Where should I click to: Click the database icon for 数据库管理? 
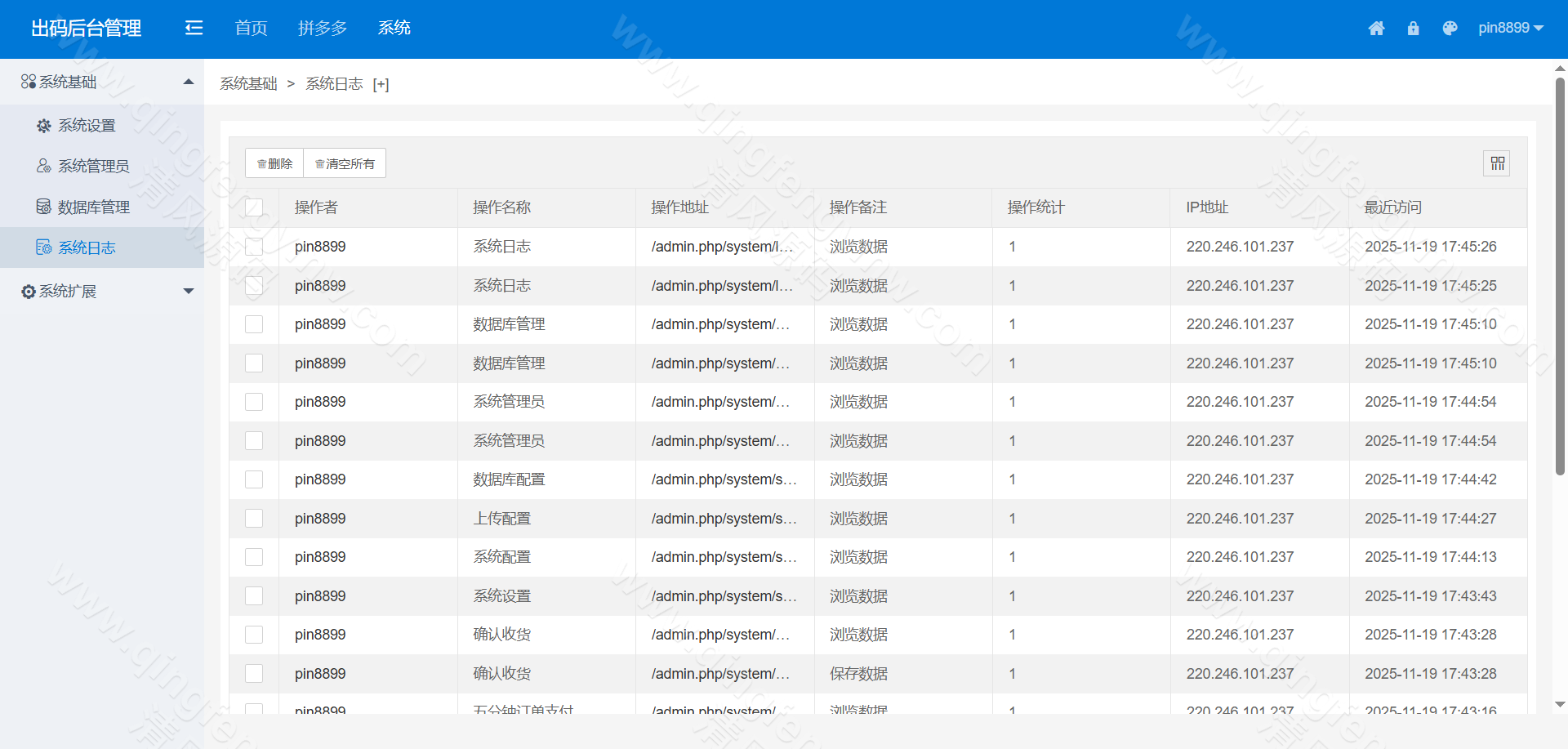point(44,207)
